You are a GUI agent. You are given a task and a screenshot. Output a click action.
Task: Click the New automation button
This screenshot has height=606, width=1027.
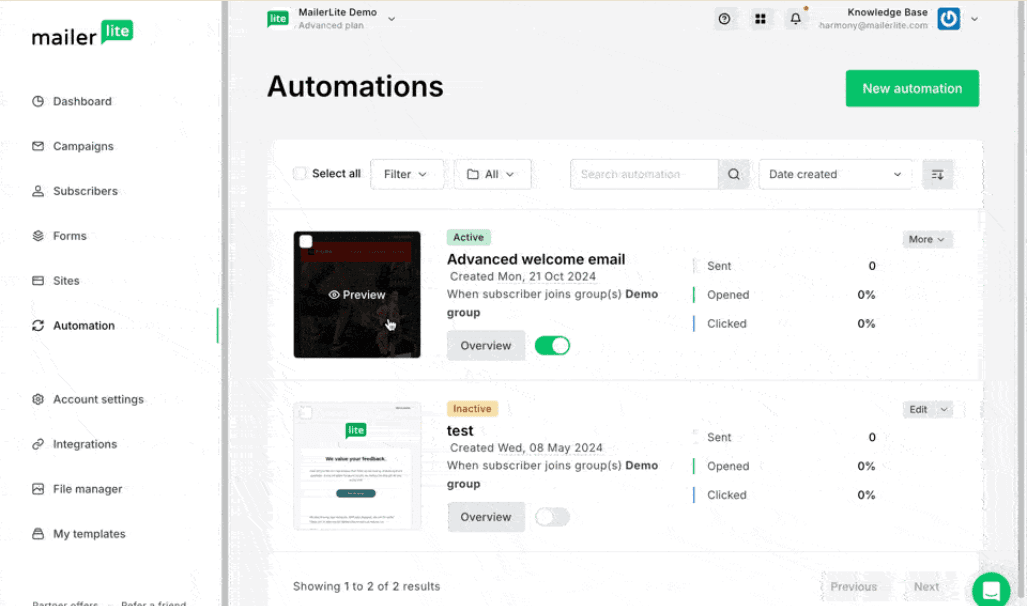click(x=912, y=88)
